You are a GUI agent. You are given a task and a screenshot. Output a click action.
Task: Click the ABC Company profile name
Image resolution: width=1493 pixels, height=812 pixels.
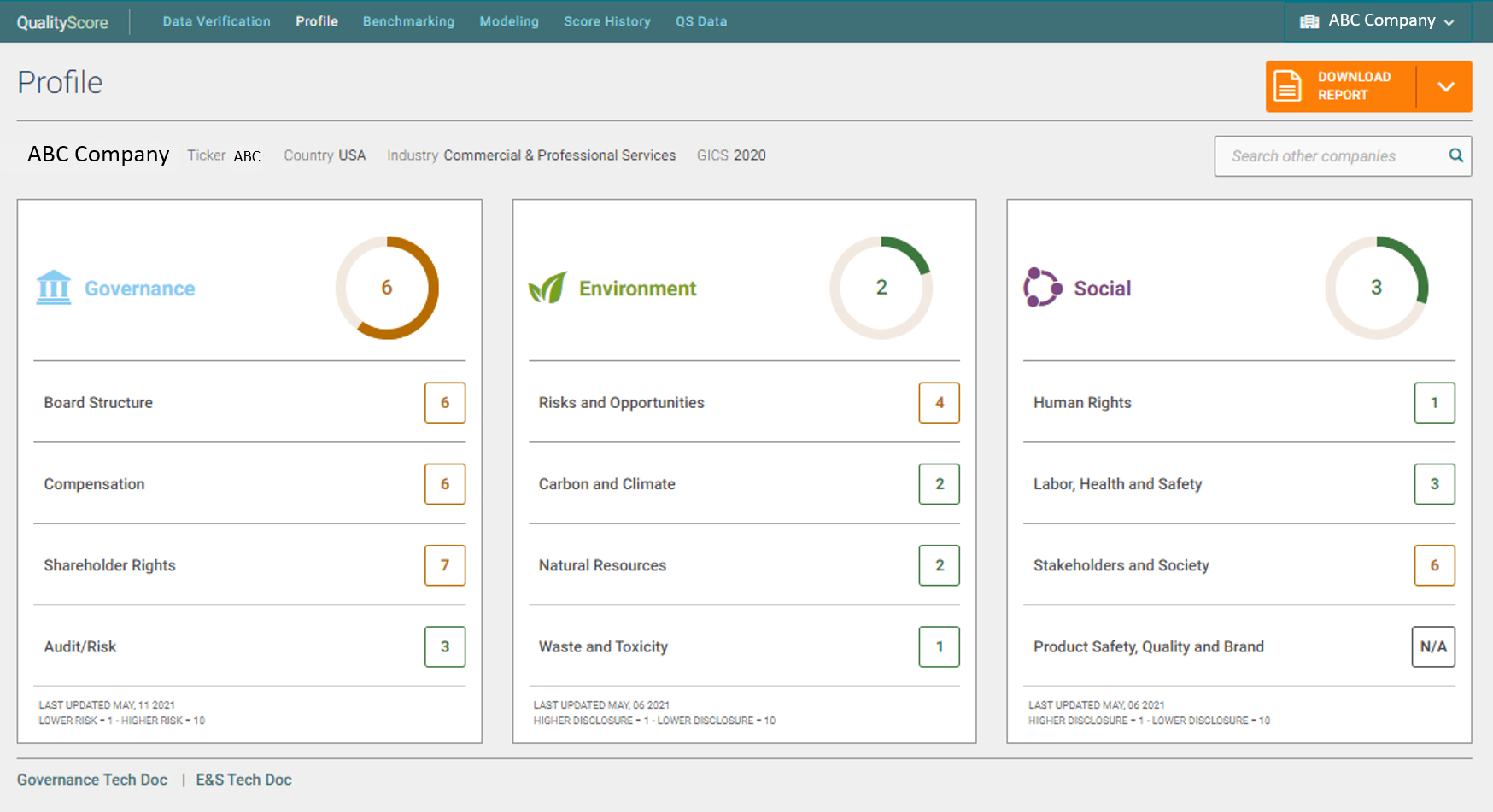(x=98, y=155)
